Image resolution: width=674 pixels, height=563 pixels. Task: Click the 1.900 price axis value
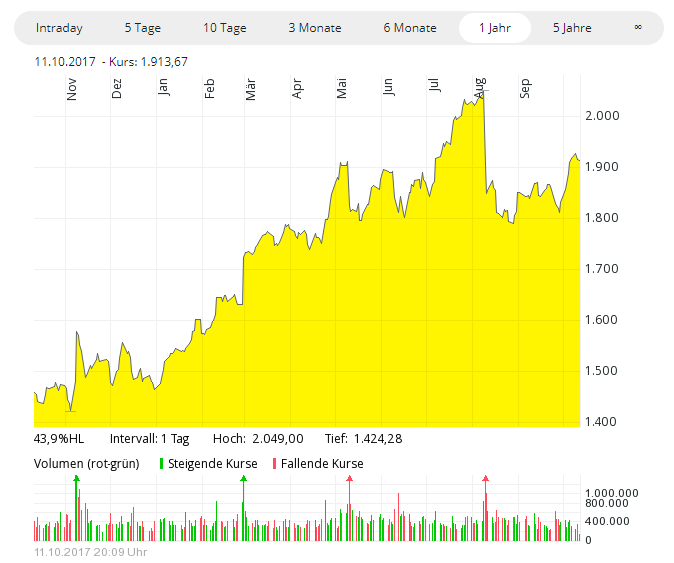click(602, 167)
